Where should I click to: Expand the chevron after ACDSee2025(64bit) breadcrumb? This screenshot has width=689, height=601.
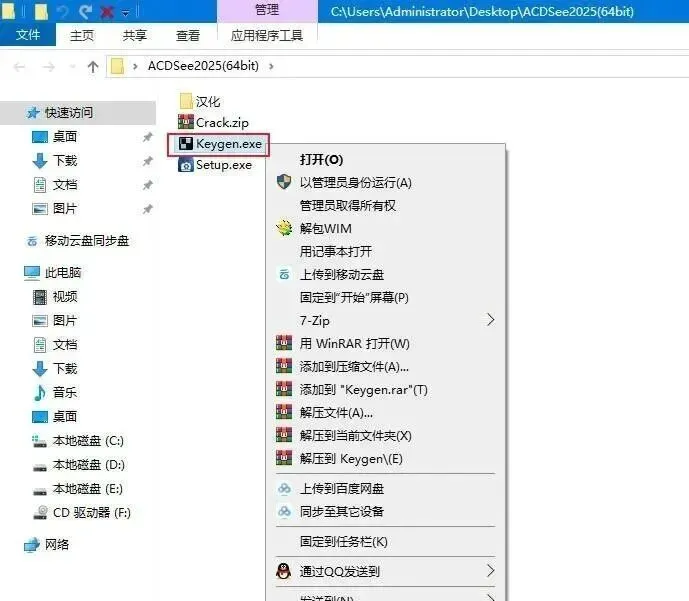pyautogui.click(x=271, y=66)
